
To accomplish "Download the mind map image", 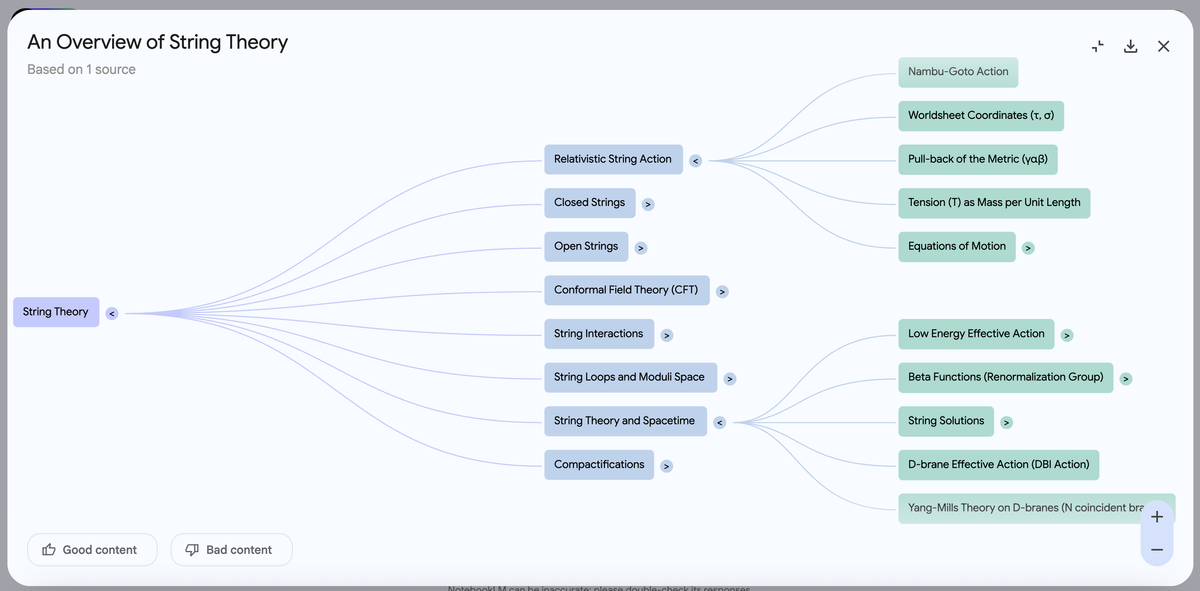I will [1131, 46].
